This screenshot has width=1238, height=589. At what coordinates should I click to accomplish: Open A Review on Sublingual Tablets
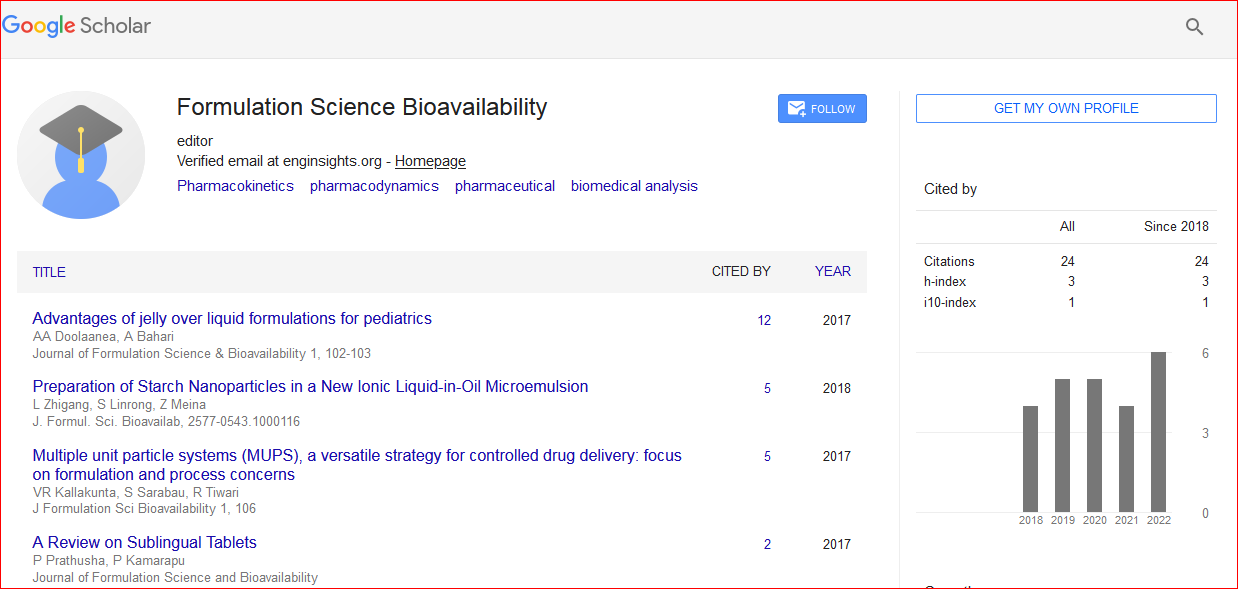(x=144, y=543)
